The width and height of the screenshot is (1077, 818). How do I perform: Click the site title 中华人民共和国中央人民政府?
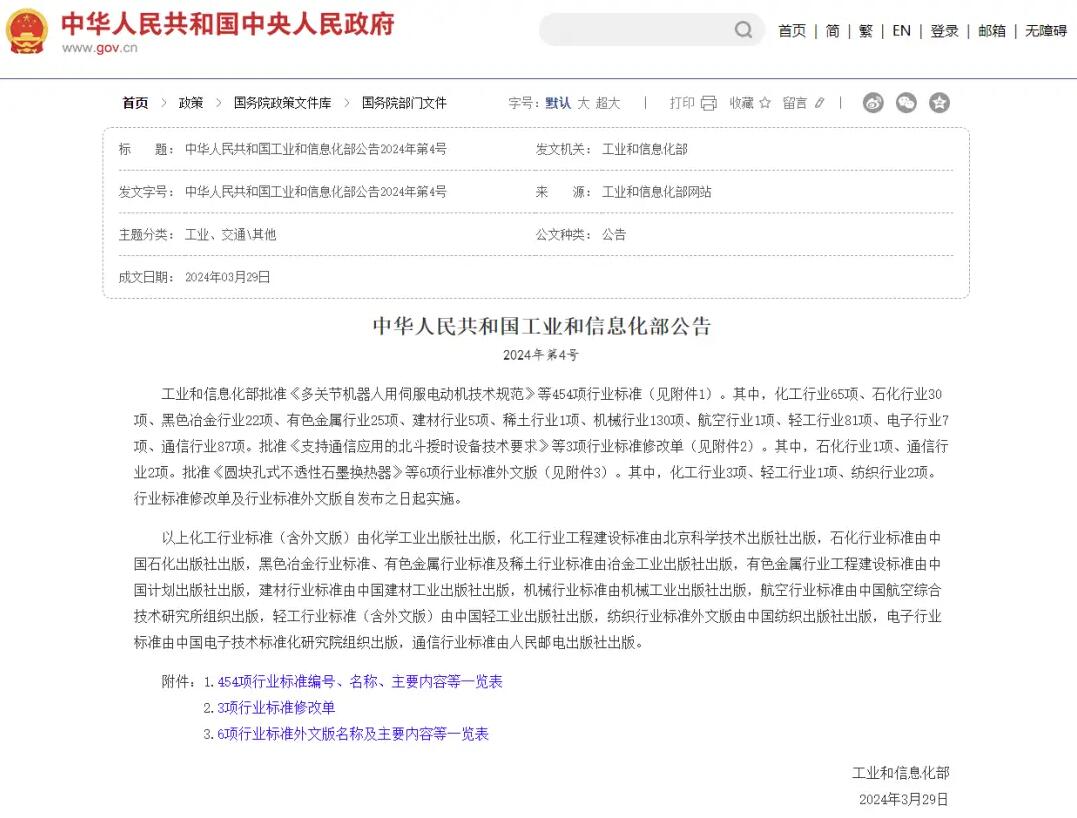pyautogui.click(x=227, y=24)
